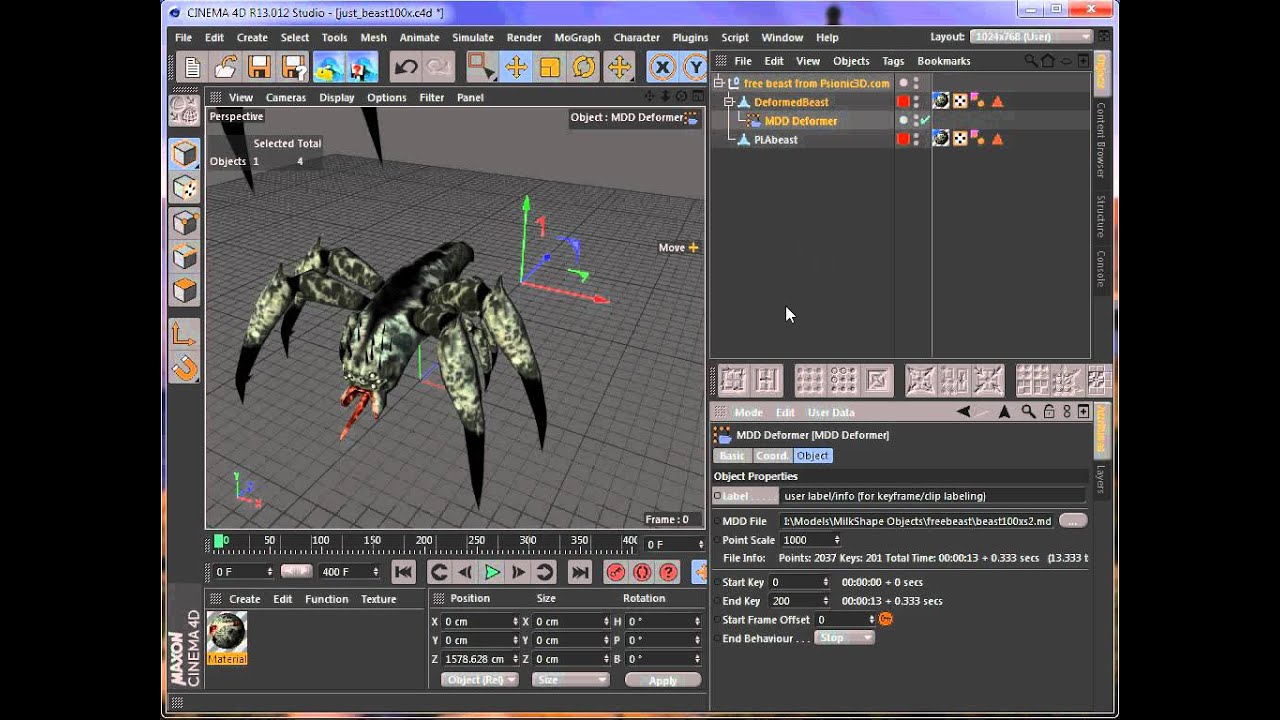Image resolution: width=1280 pixels, height=720 pixels.
Task: Switch to the Coord. tab
Action: 771,456
